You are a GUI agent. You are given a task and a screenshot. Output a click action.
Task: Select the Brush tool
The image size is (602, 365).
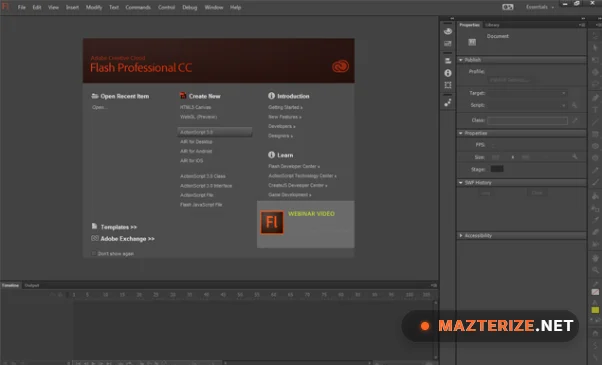[595, 182]
